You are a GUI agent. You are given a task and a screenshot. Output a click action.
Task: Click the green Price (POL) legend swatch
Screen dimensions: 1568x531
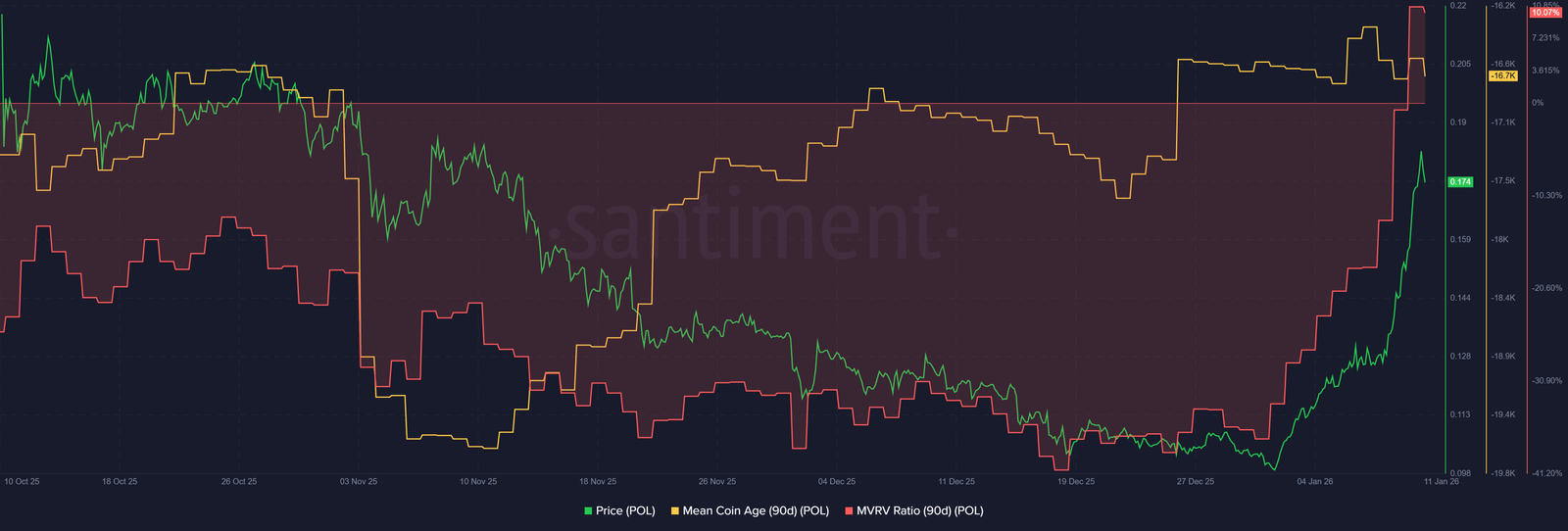588,510
